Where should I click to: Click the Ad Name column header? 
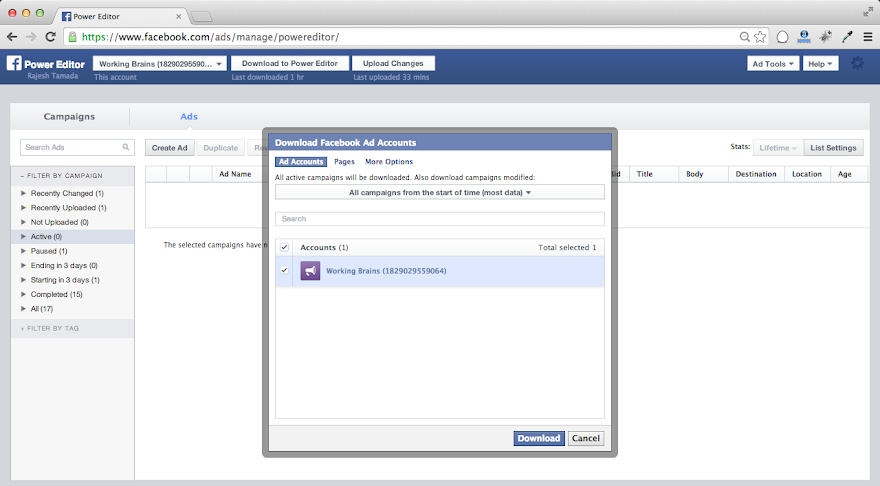pos(235,174)
